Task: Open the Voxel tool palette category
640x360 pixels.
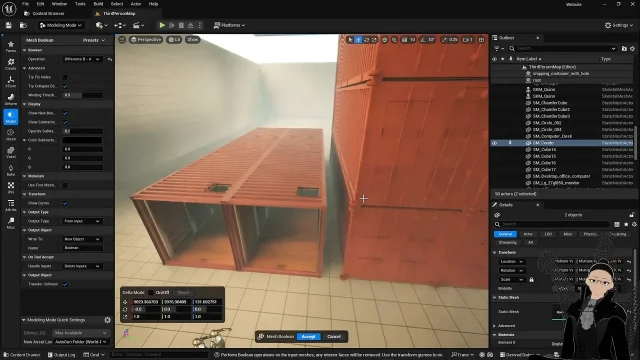Action: tap(11, 152)
